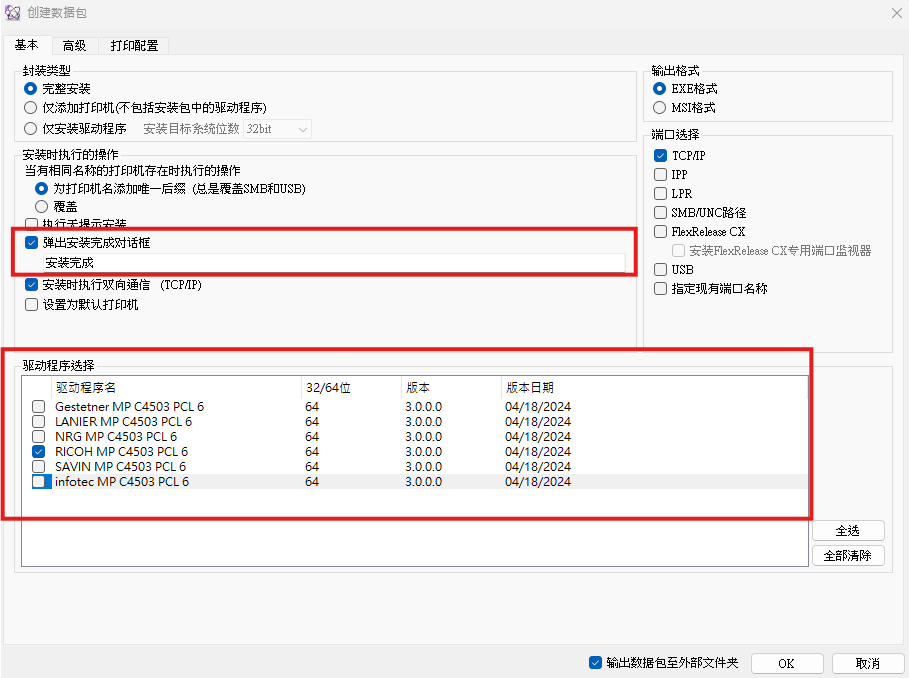Choose 为打印机名添加唯一后缀 option
The width and height of the screenshot is (909, 678).
(x=41, y=188)
